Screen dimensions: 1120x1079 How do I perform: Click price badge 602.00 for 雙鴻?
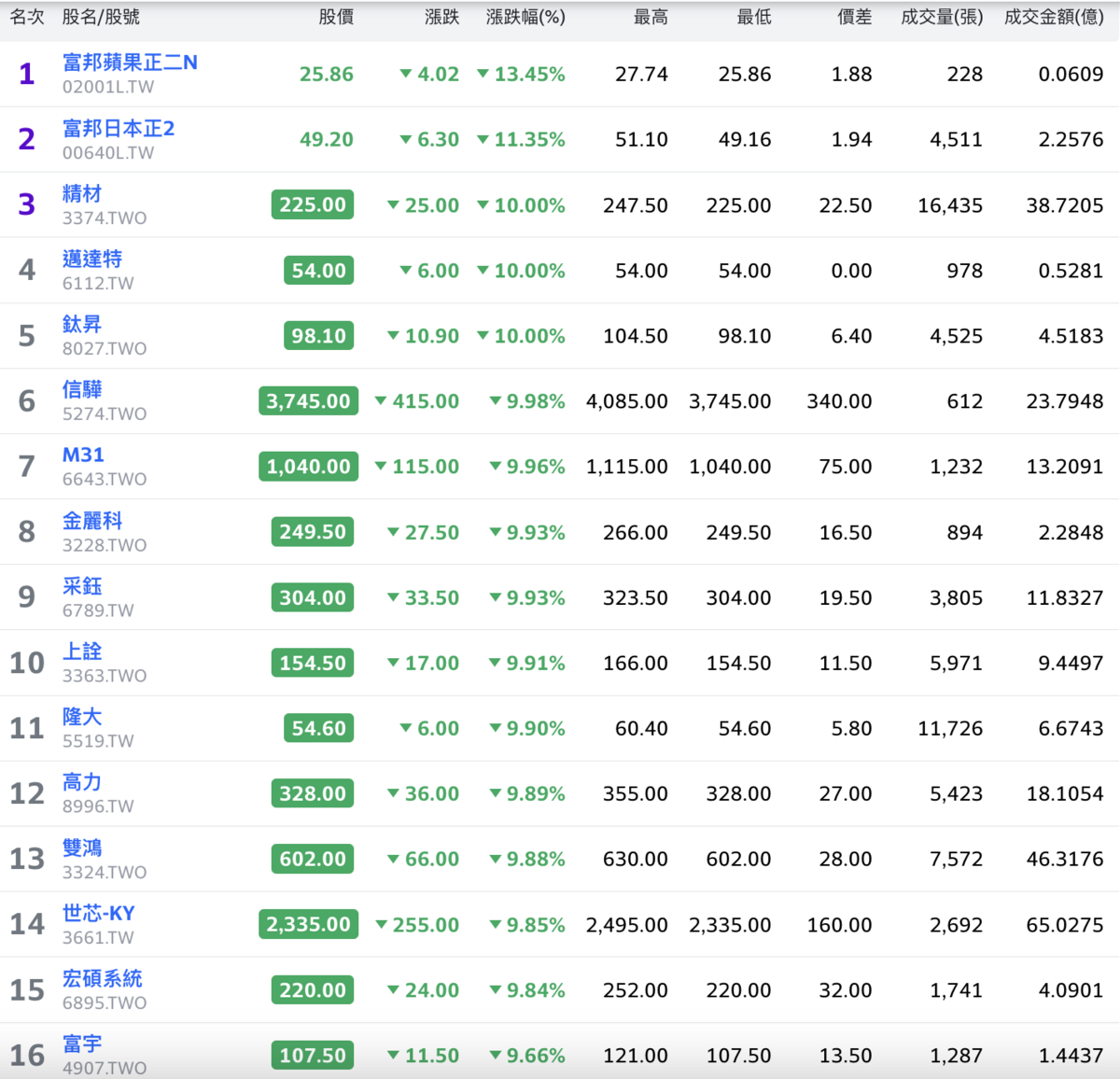point(313,859)
